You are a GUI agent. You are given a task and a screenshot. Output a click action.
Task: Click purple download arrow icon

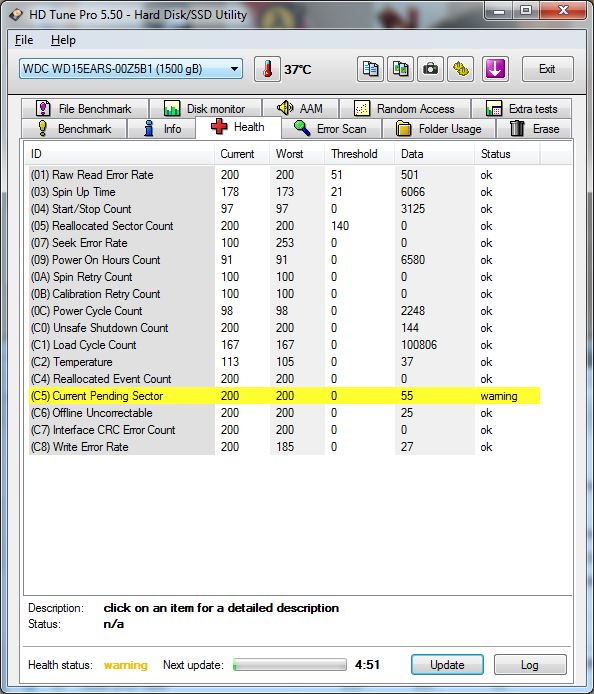495,69
